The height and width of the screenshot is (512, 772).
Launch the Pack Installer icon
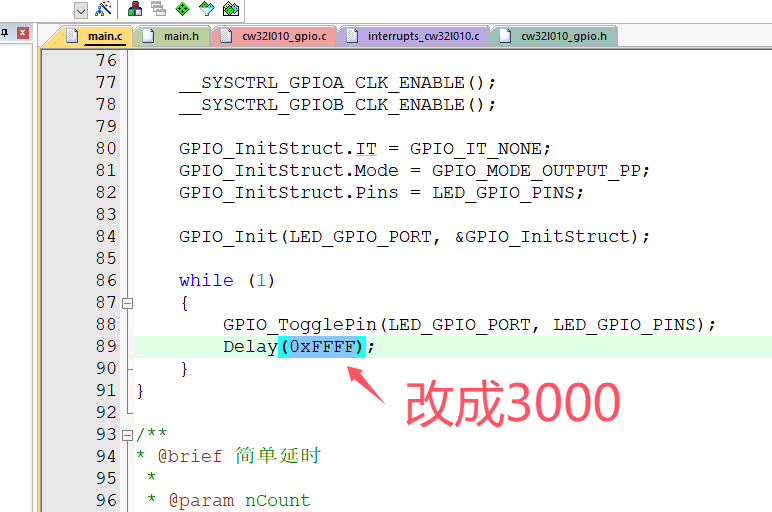coord(231,9)
